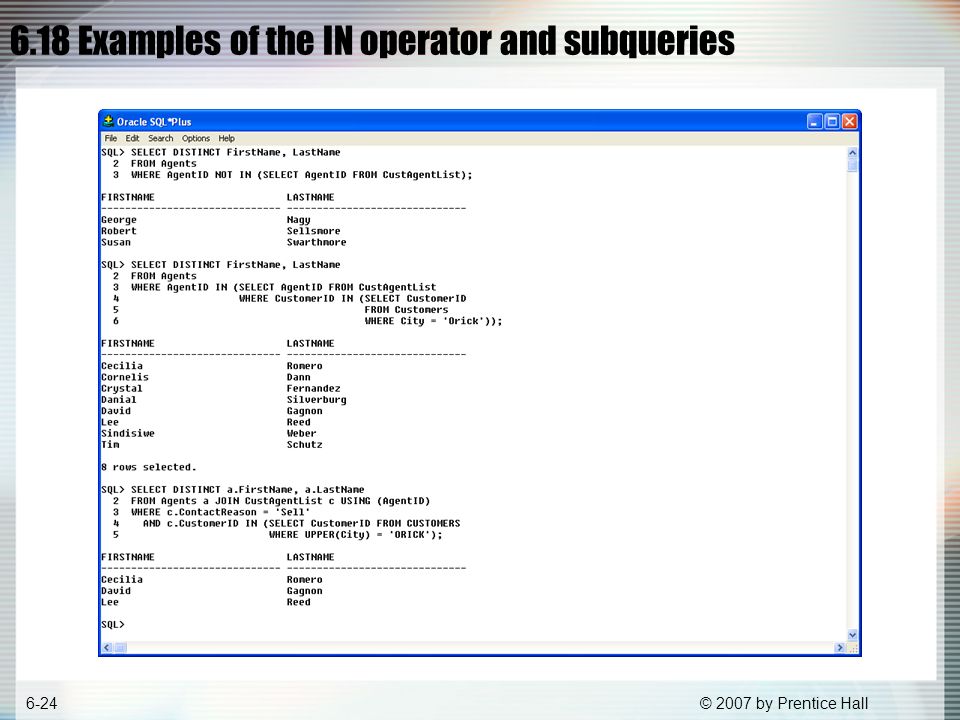The height and width of the screenshot is (720, 960).
Task: Click the last name 'Swarthmore'
Action: [317, 242]
